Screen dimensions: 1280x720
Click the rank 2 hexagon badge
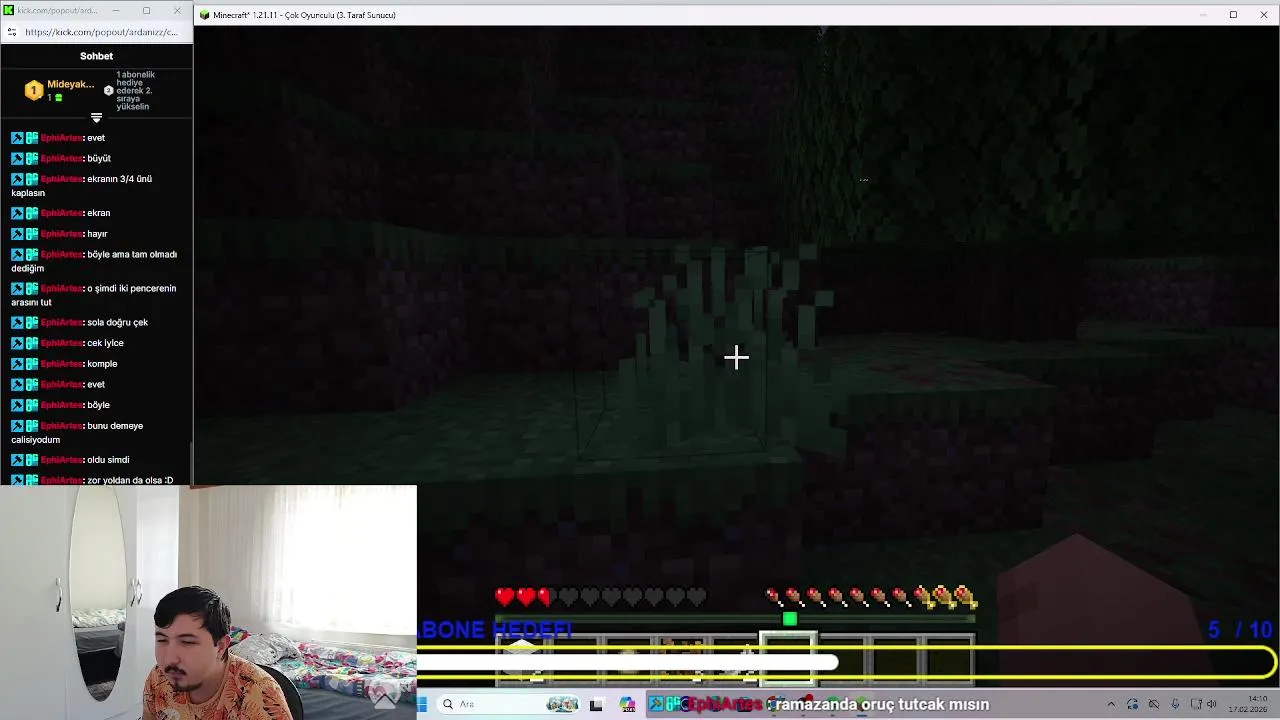tap(109, 90)
